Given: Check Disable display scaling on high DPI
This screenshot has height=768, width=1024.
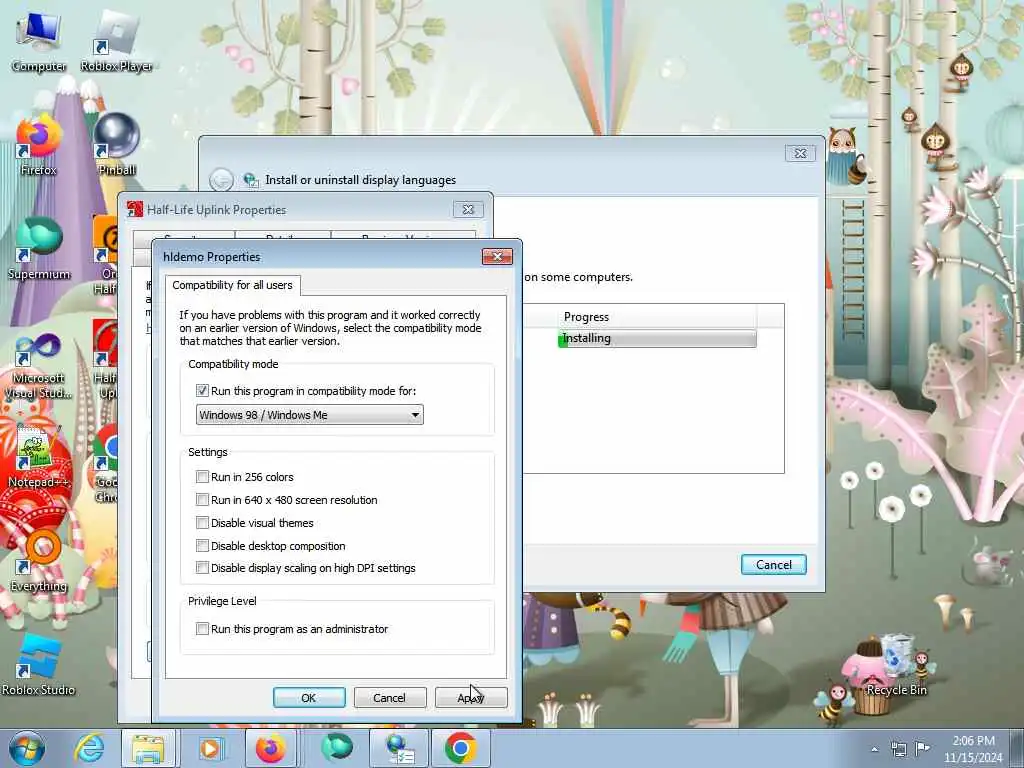Looking at the screenshot, I should pyautogui.click(x=202, y=568).
